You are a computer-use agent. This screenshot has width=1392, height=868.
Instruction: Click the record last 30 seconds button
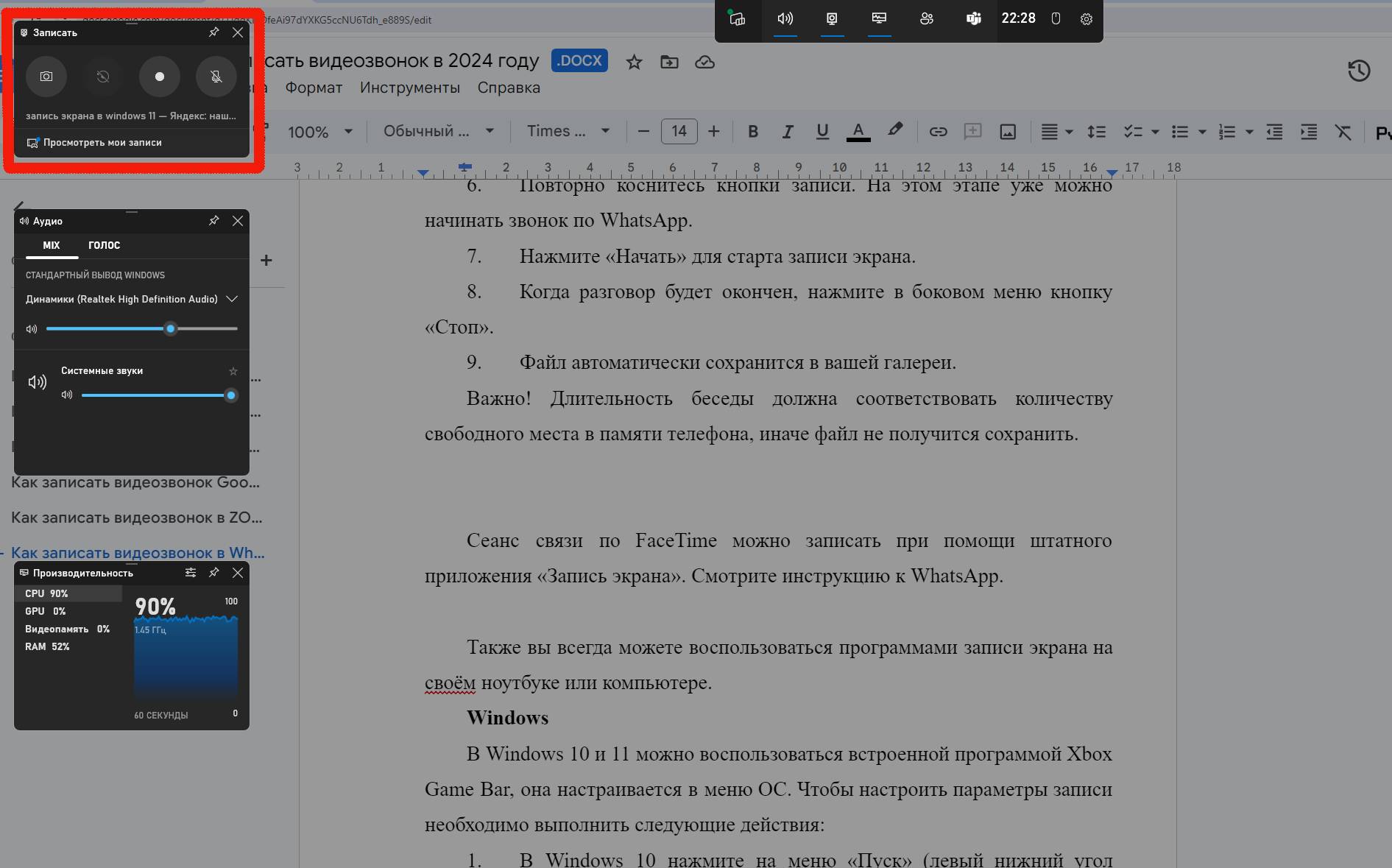(103, 77)
